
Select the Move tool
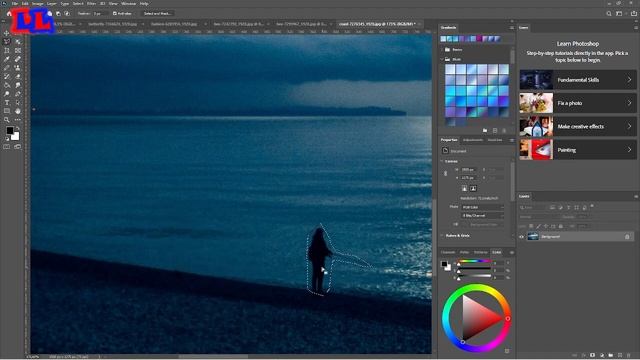tap(7, 33)
